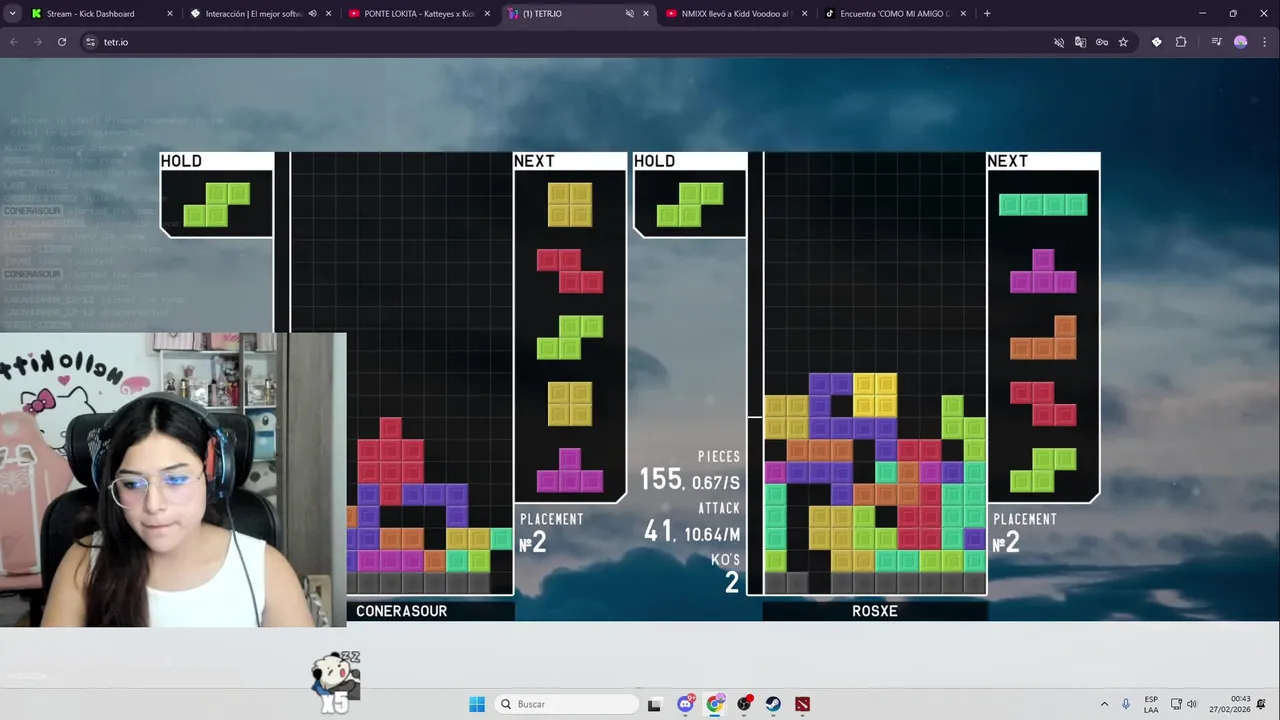
Task: Click the purple T piece in CONERASOUR's next queue
Action: pos(570,470)
